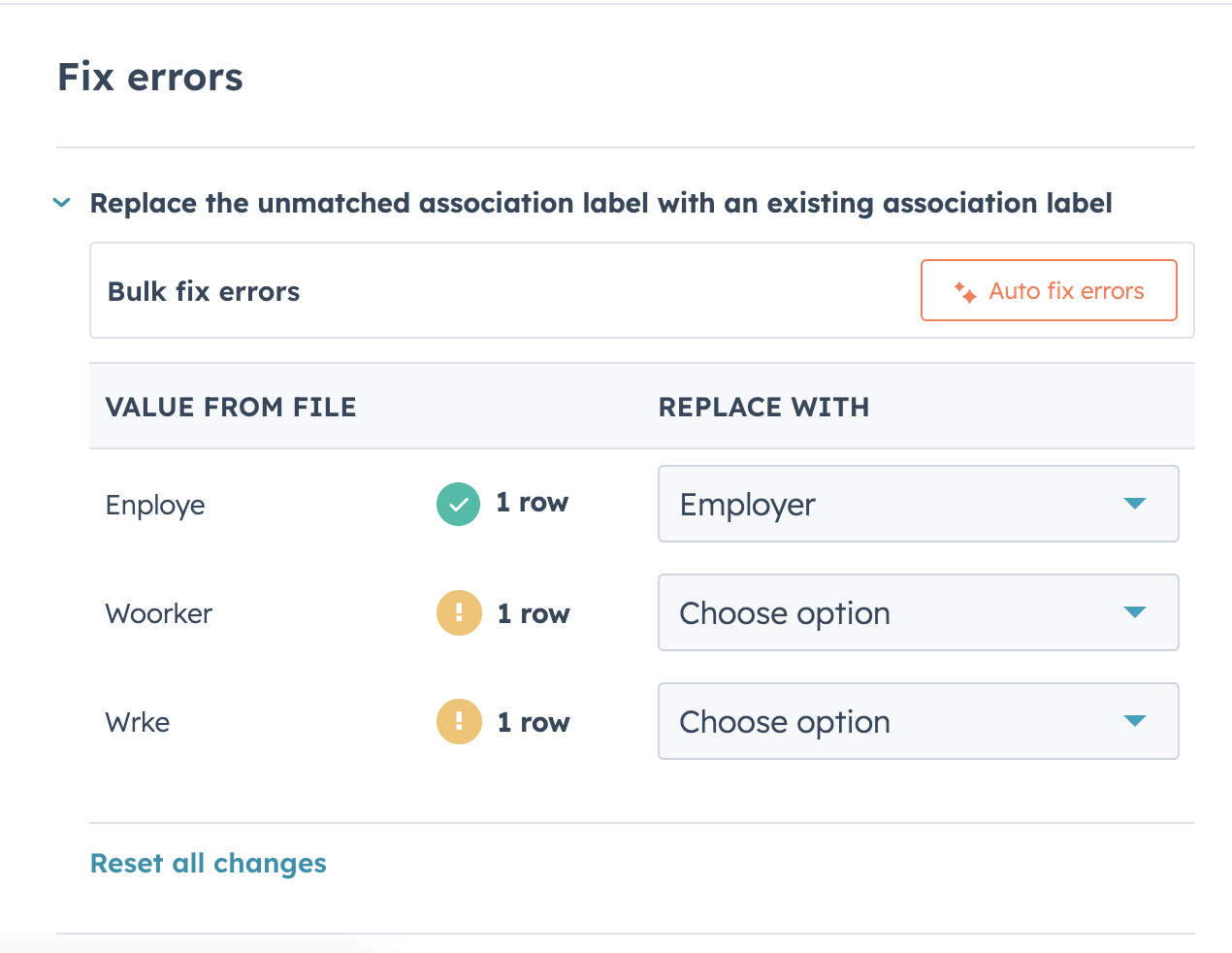Viewport: 1232px width, 953px height.
Task: Click the section heading about unmatched association label
Action: [600, 203]
